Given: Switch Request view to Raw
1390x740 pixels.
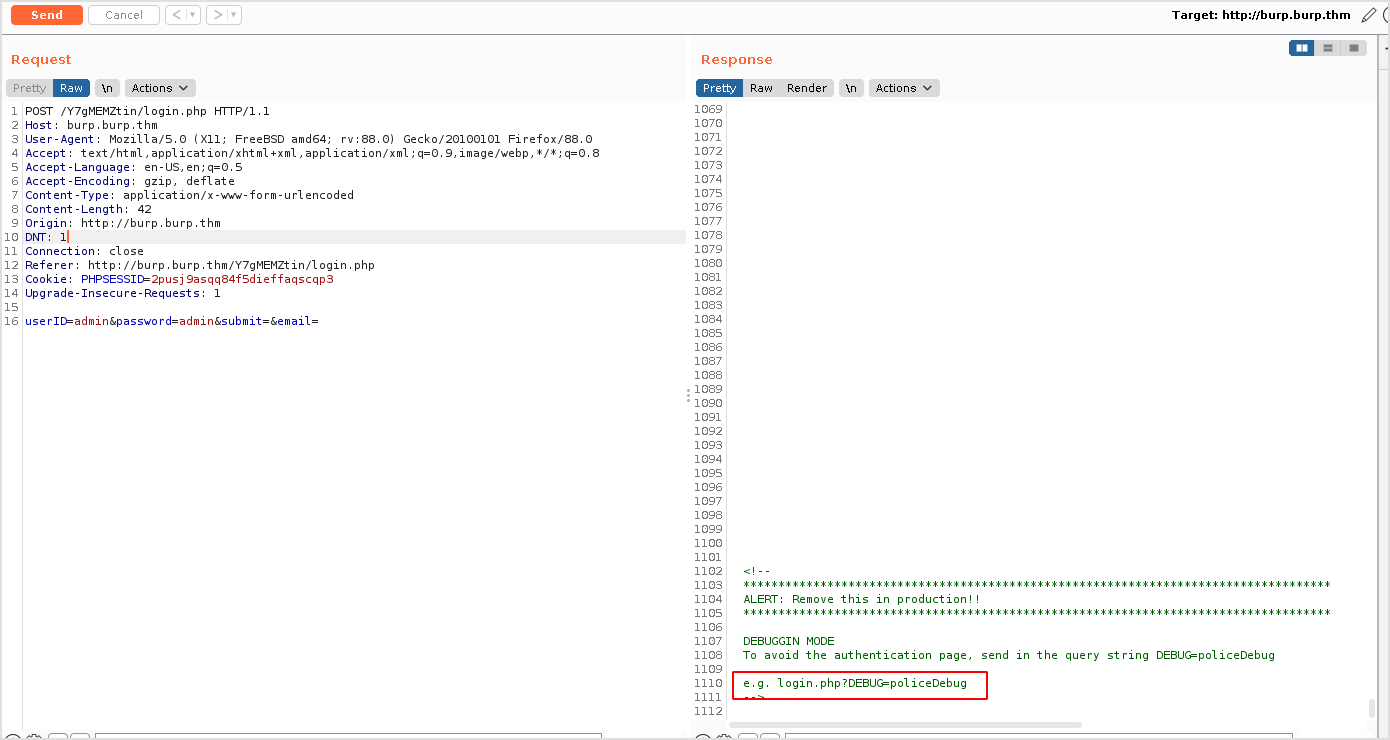Looking at the screenshot, I should [72, 88].
